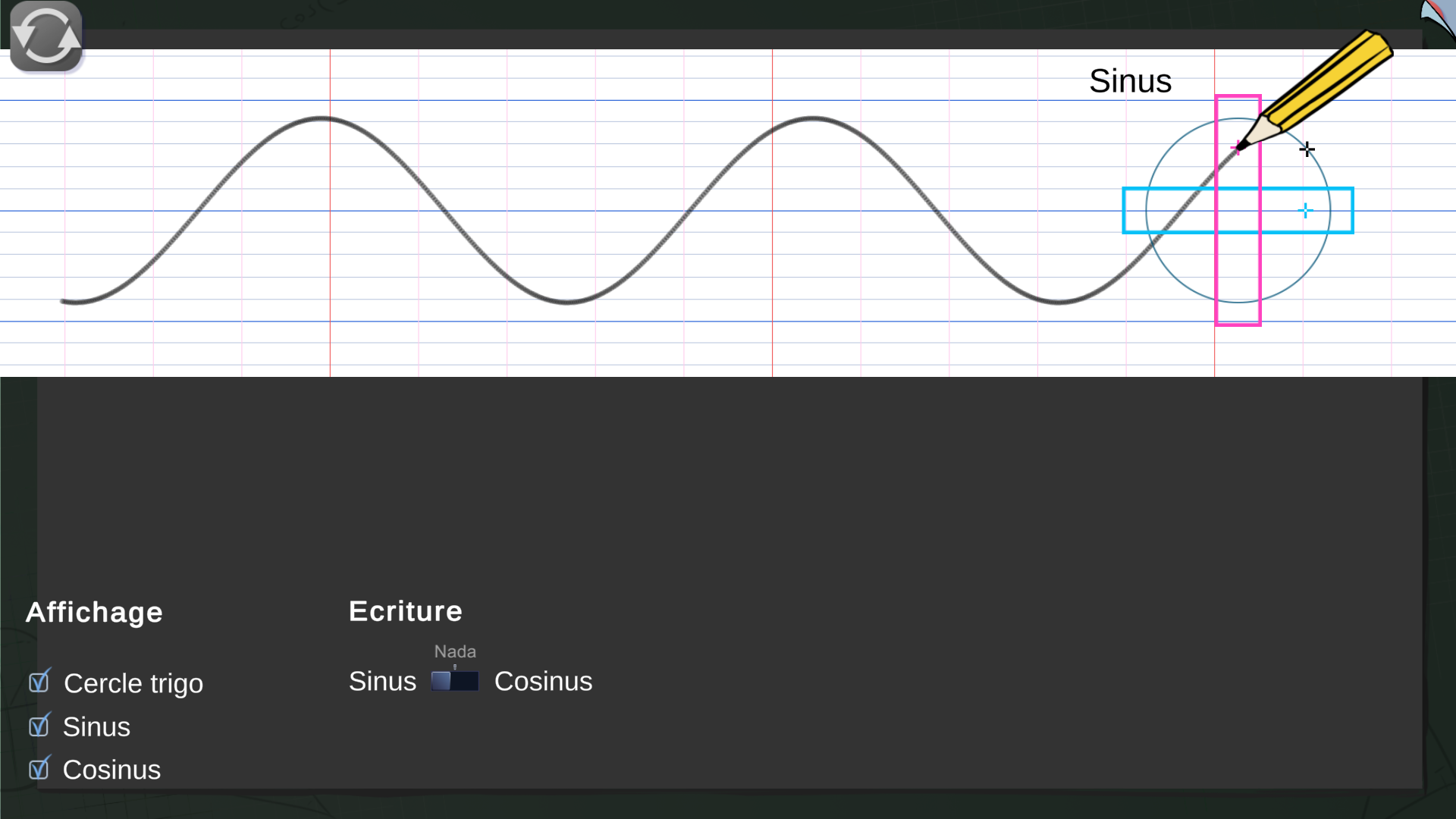Viewport: 1456px width, 819px height.
Task: Click the black cross marker on the circle
Action: (1307, 149)
